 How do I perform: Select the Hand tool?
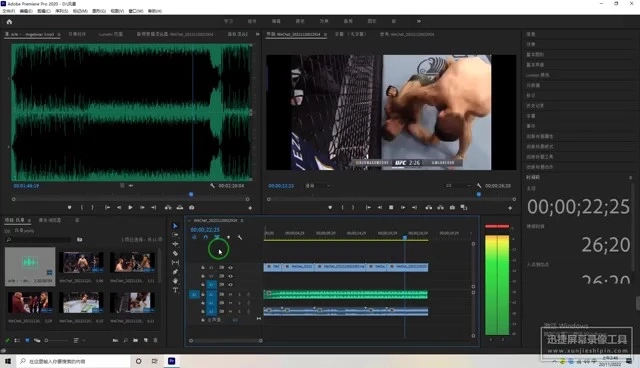(176, 281)
